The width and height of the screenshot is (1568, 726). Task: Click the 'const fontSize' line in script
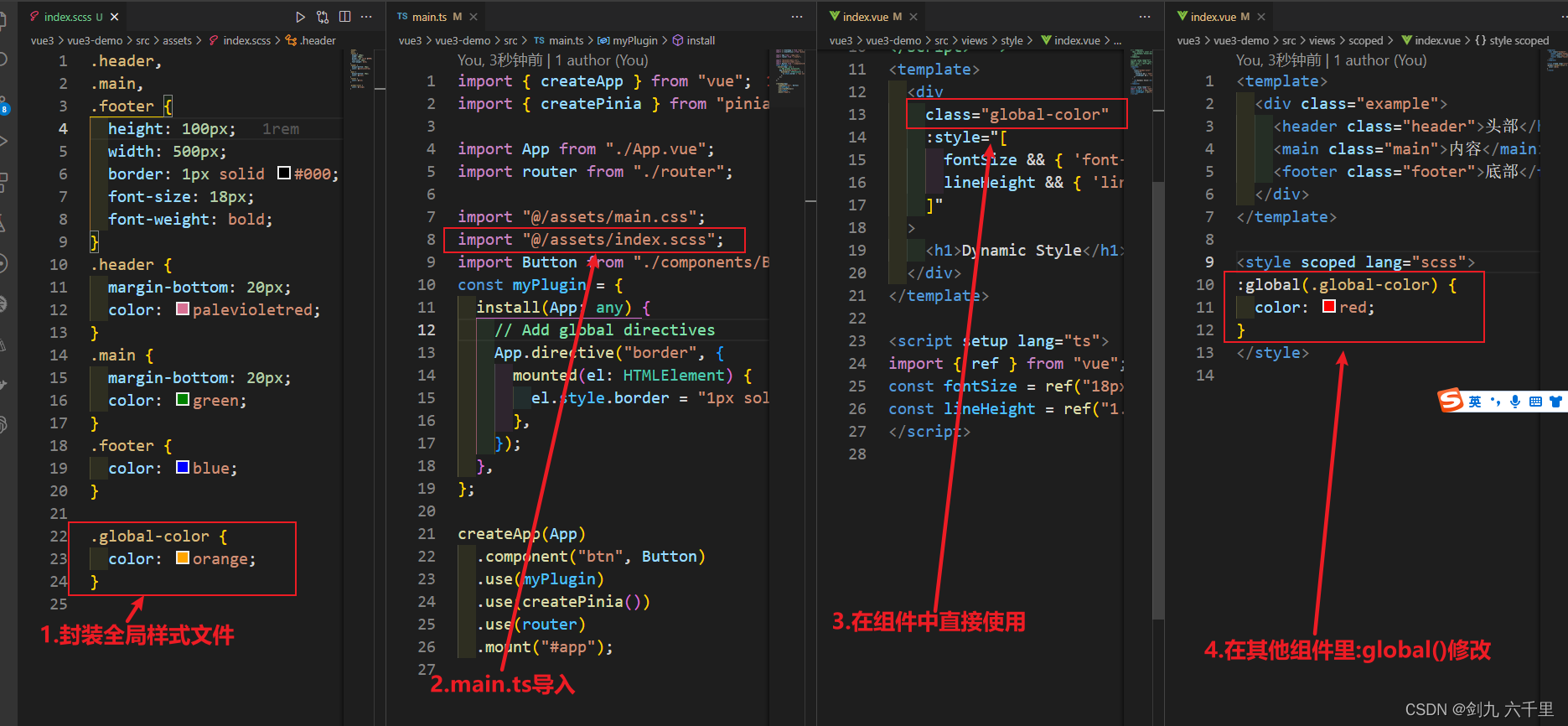(1007, 386)
